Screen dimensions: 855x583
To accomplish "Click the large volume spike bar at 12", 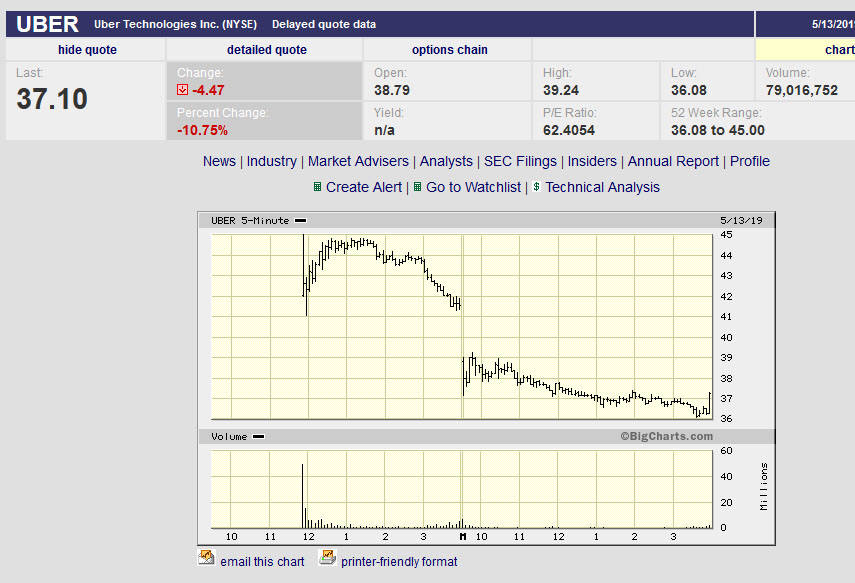I will (303, 495).
